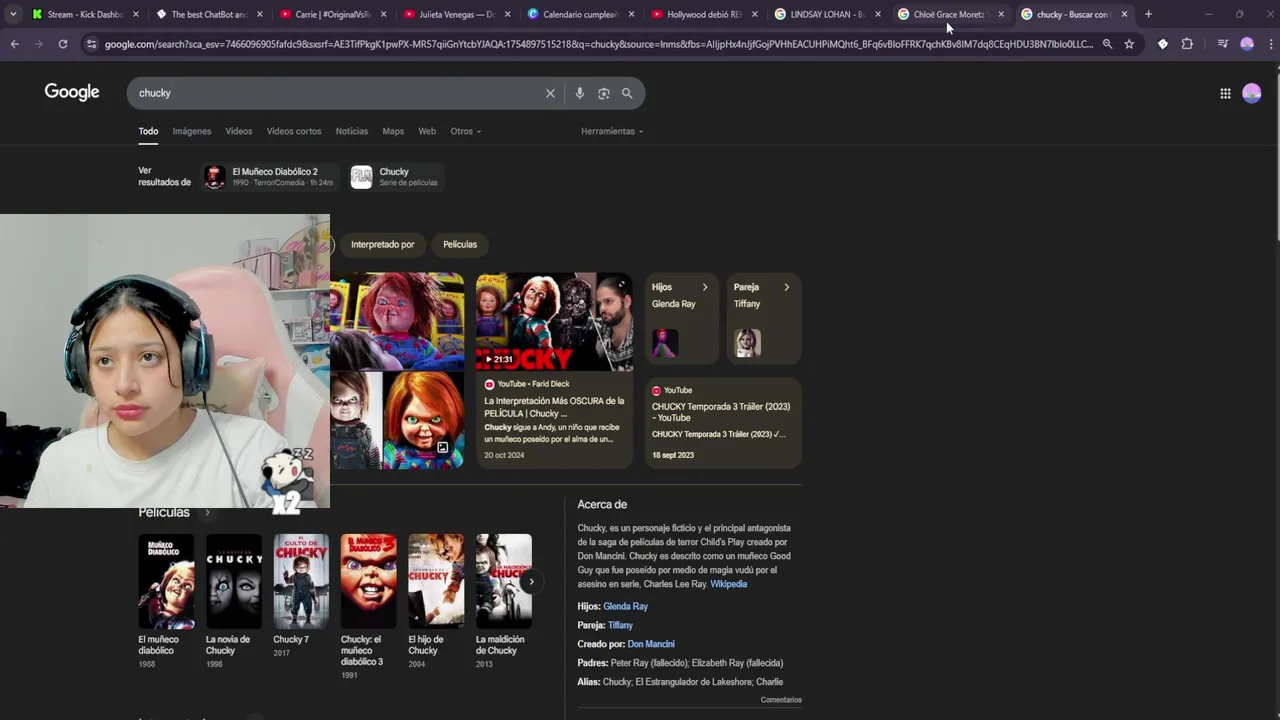Image resolution: width=1280 pixels, height=720 pixels.
Task: Close the Stream - Kick Dashboard tab
Action: click(137, 14)
